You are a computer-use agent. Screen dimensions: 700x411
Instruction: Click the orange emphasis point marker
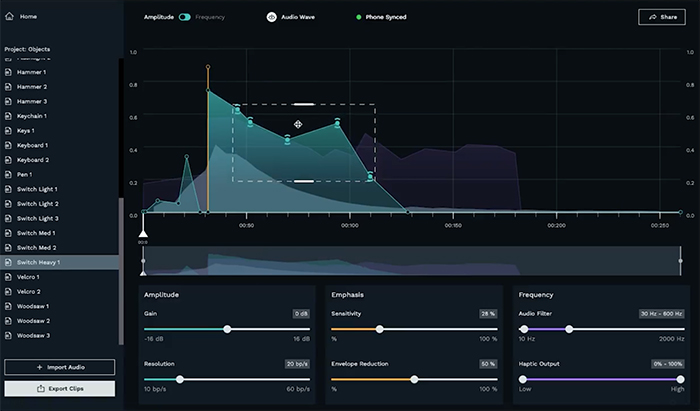click(x=208, y=67)
